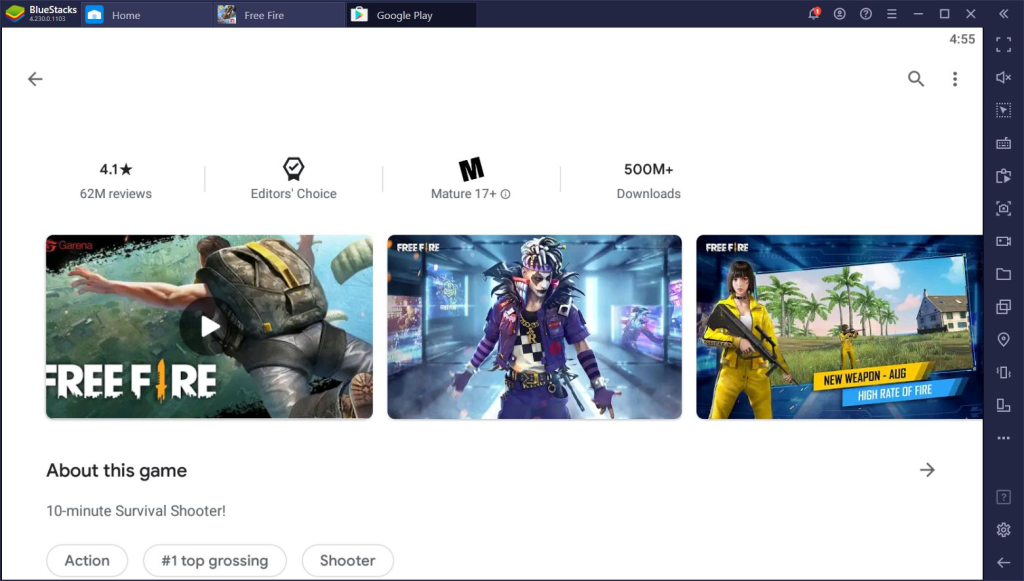This screenshot has width=1024, height=581.
Task: Open the BlueStacks hamburger menu
Action: 891,14
